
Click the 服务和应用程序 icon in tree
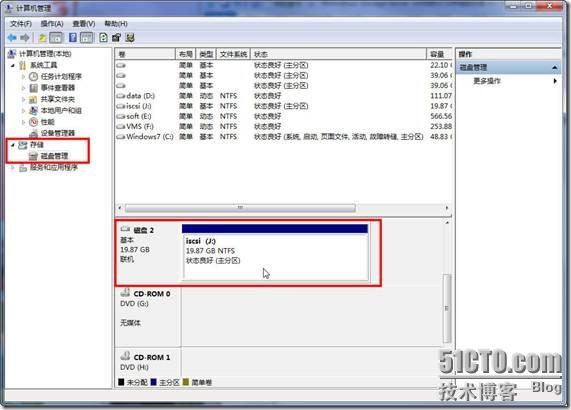click(23, 167)
